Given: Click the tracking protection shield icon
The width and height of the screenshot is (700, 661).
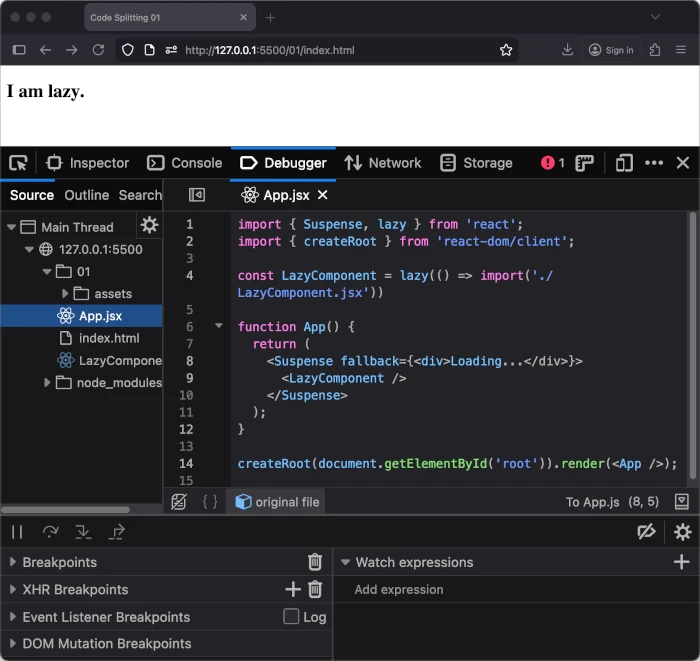Looking at the screenshot, I should click(128, 50).
